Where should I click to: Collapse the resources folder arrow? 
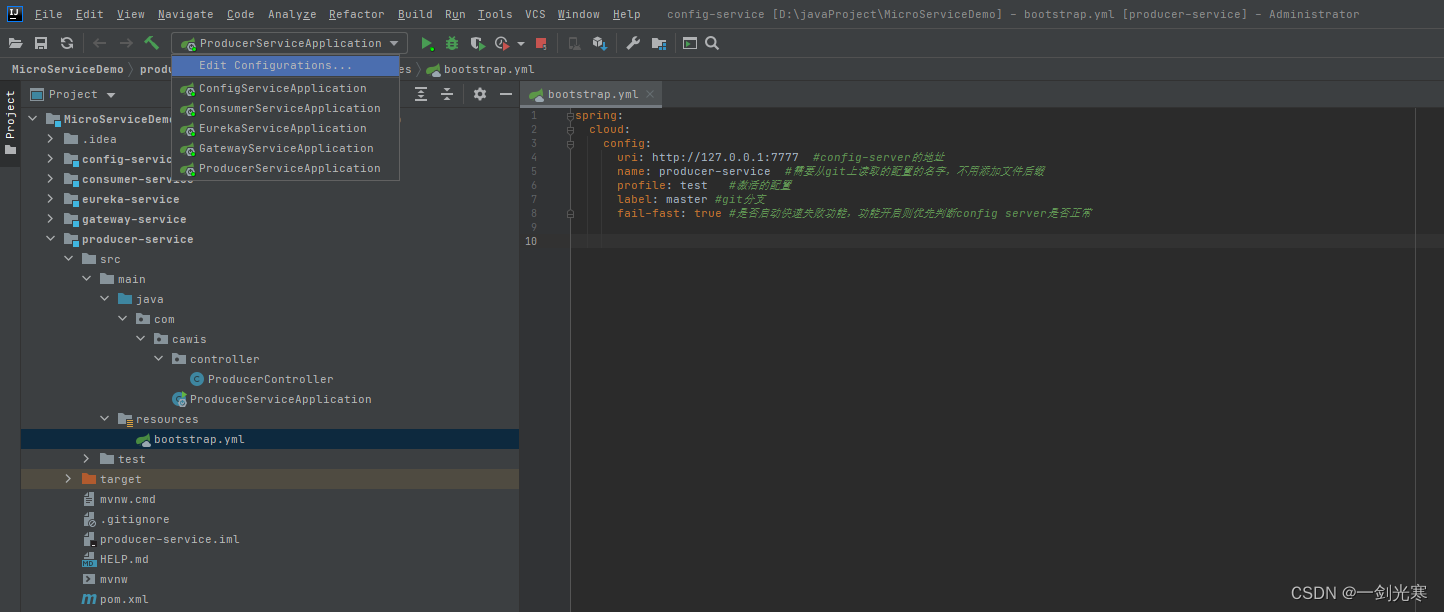coord(105,419)
